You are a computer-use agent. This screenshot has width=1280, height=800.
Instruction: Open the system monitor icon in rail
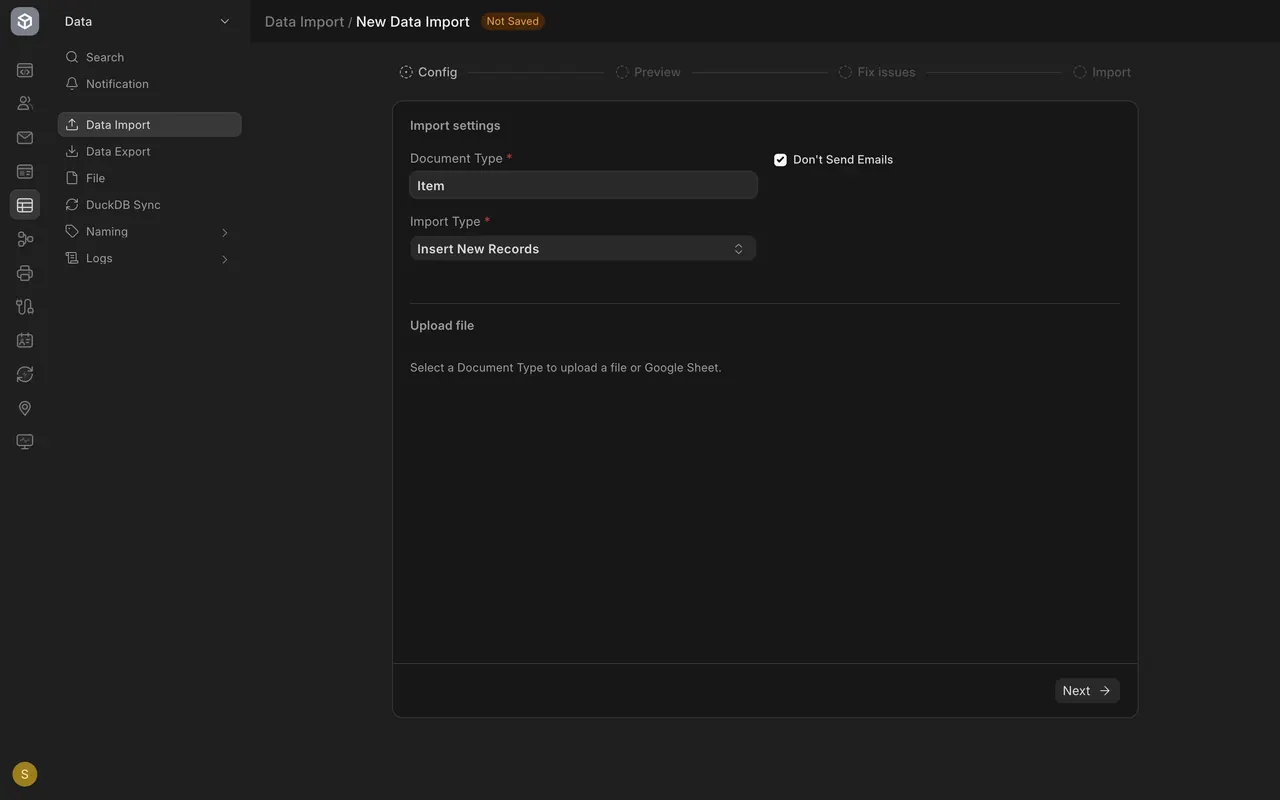[x=25, y=441]
